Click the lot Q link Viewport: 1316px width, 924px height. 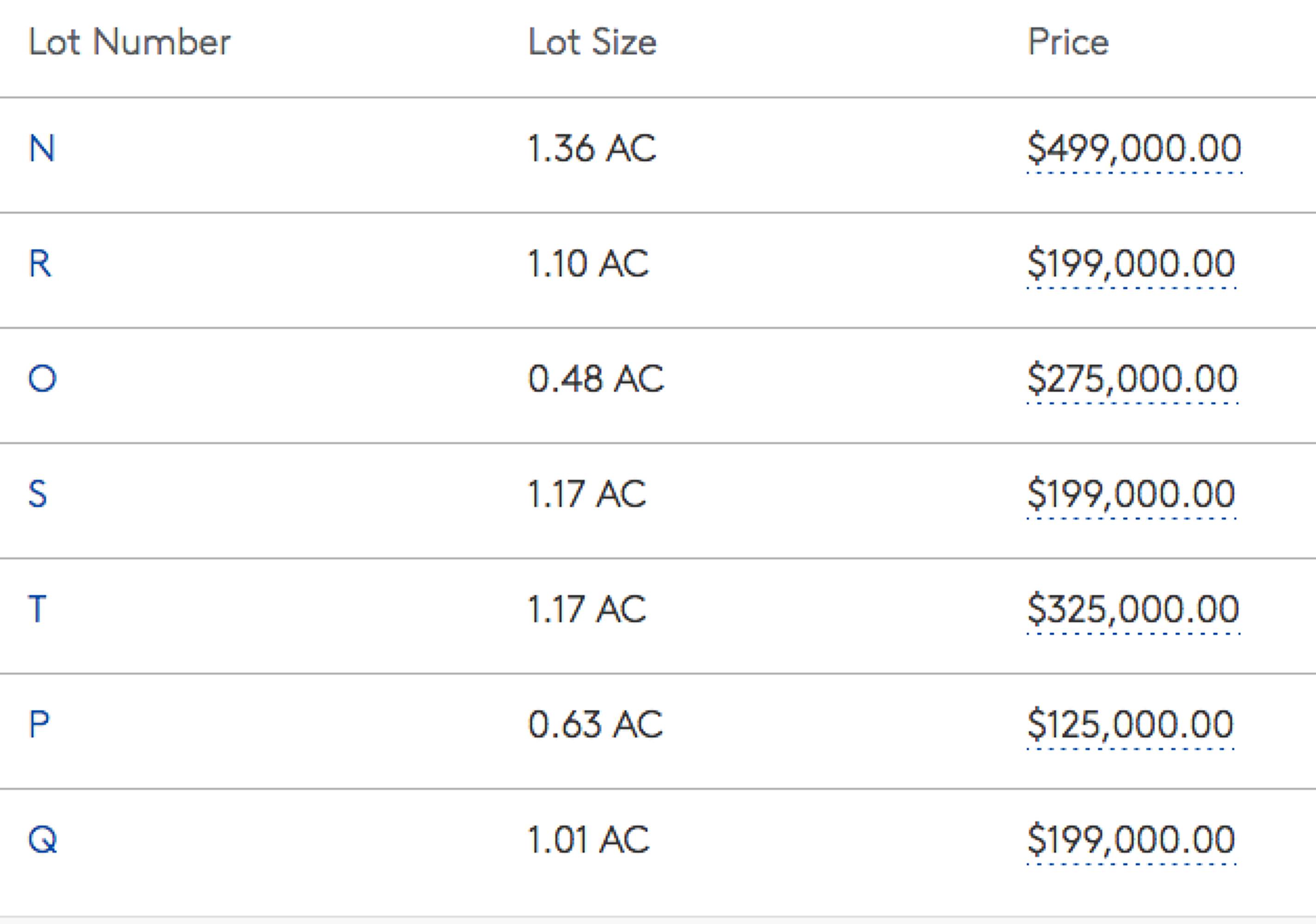coord(43,840)
